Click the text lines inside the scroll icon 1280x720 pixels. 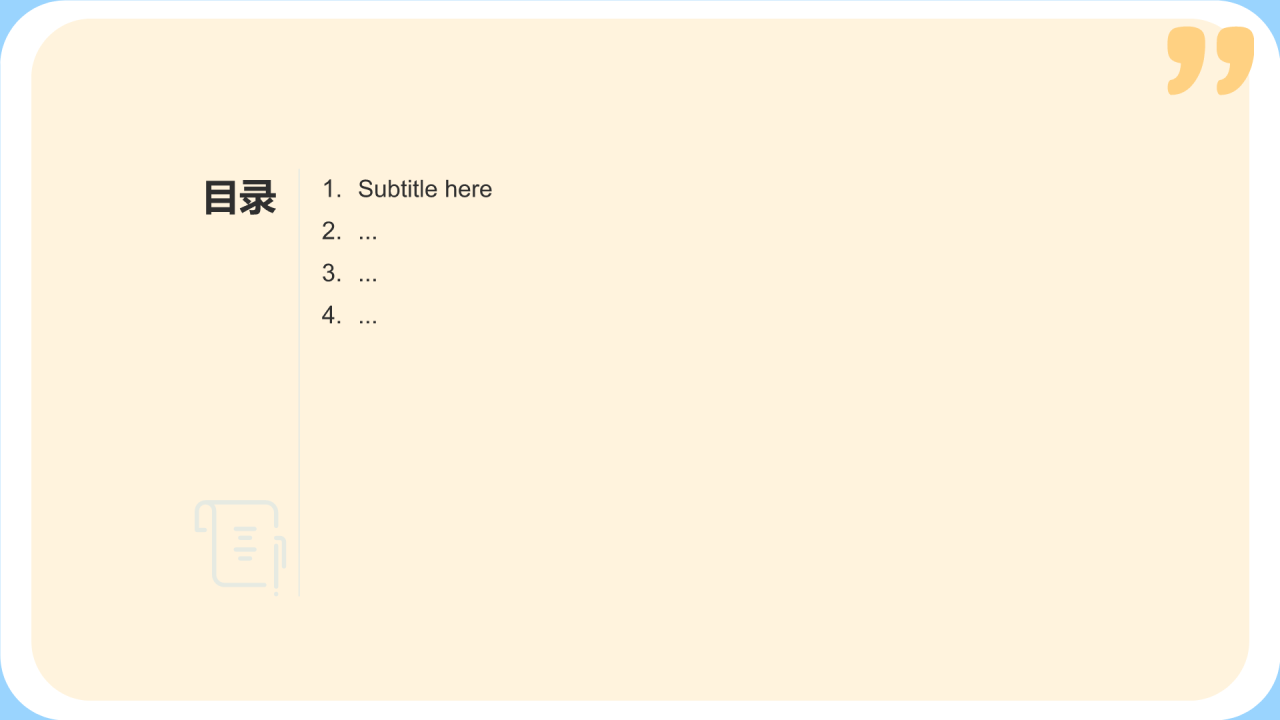click(x=245, y=543)
